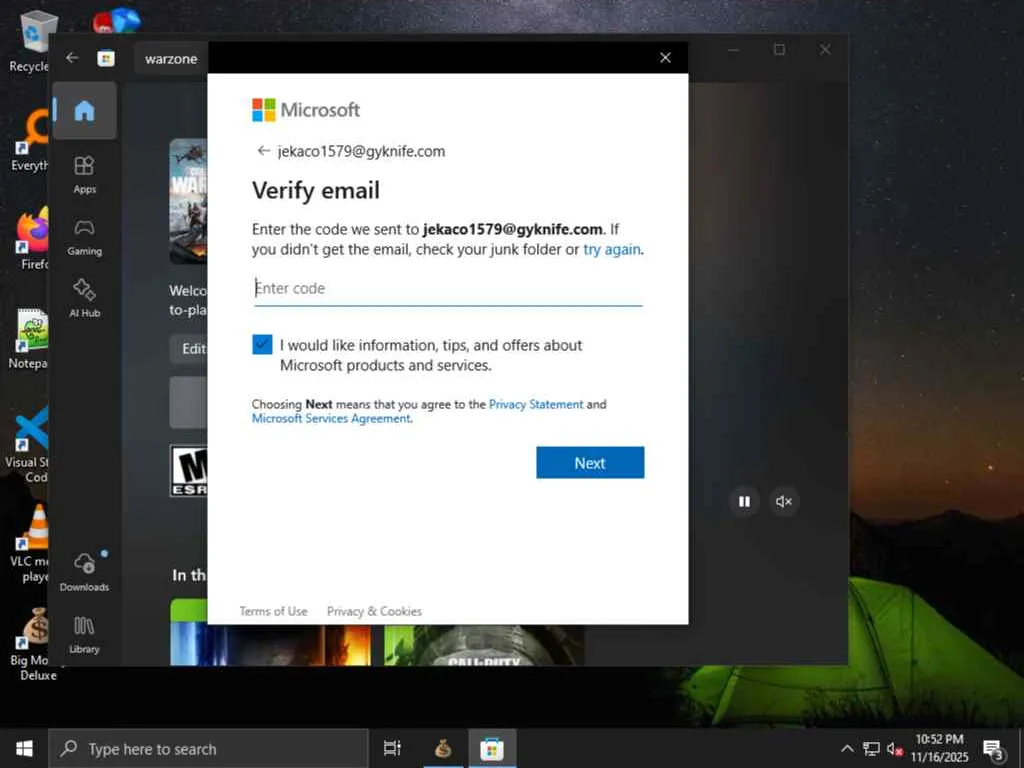
Task: Click the network tray icon
Action: 871,748
